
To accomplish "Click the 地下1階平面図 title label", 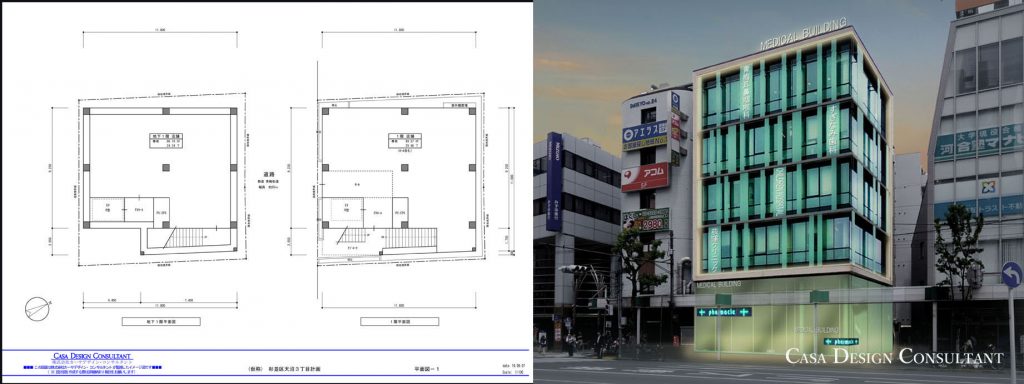I will [161, 321].
